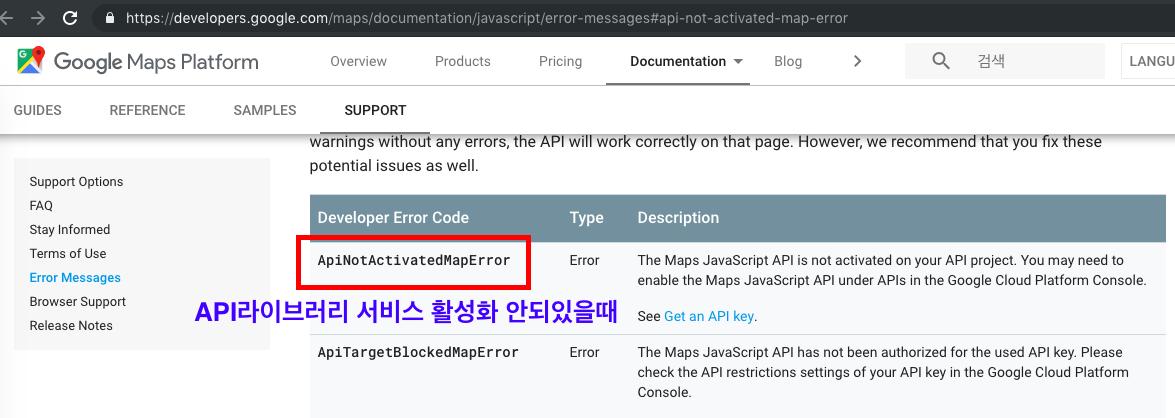1175x418 pixels.
Task: Open Support Options in sidebar
Action: (x=76, y=181)
